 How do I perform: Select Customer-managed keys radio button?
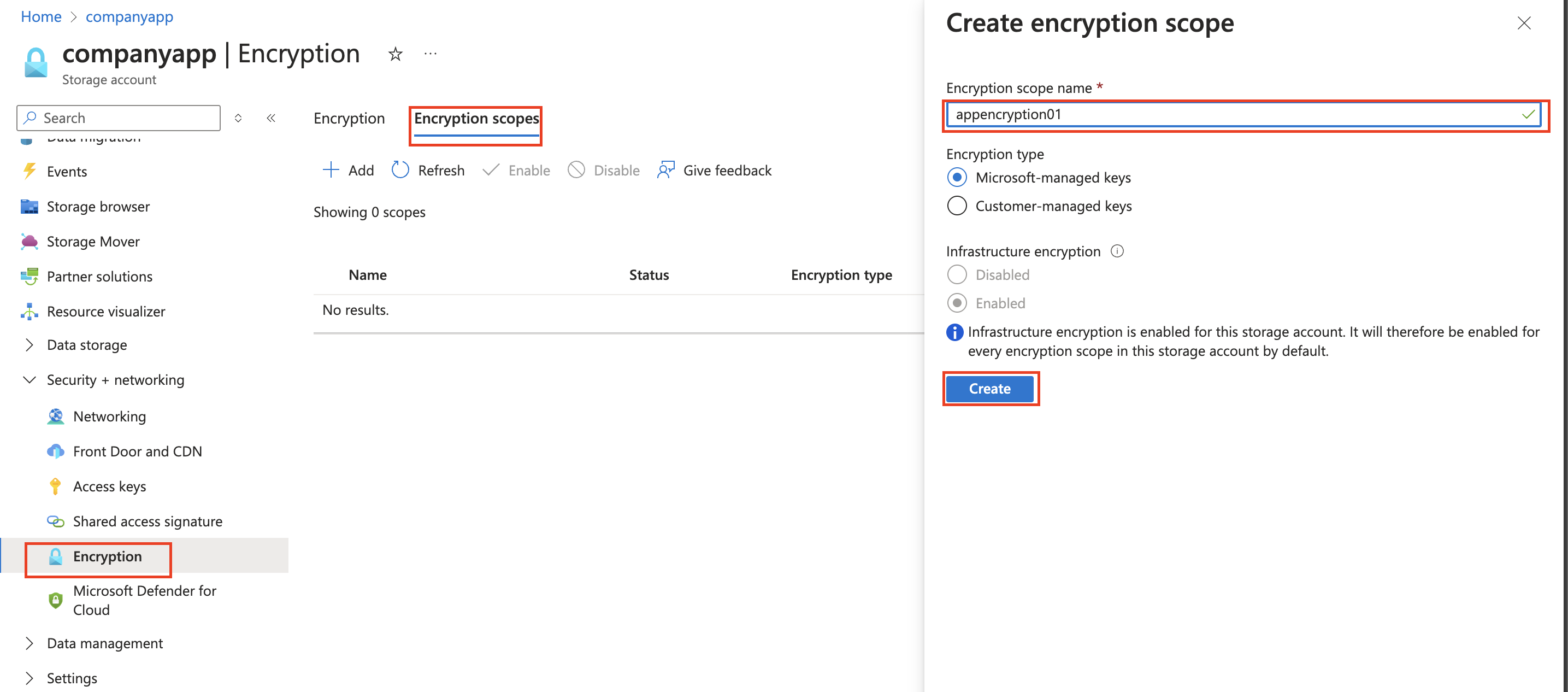[x=957, y=206]
